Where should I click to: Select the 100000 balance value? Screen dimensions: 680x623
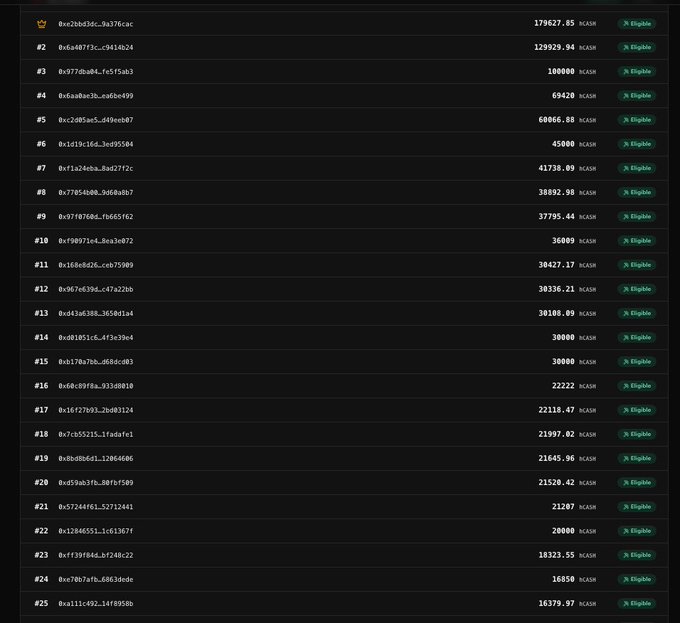pos(561,72)
